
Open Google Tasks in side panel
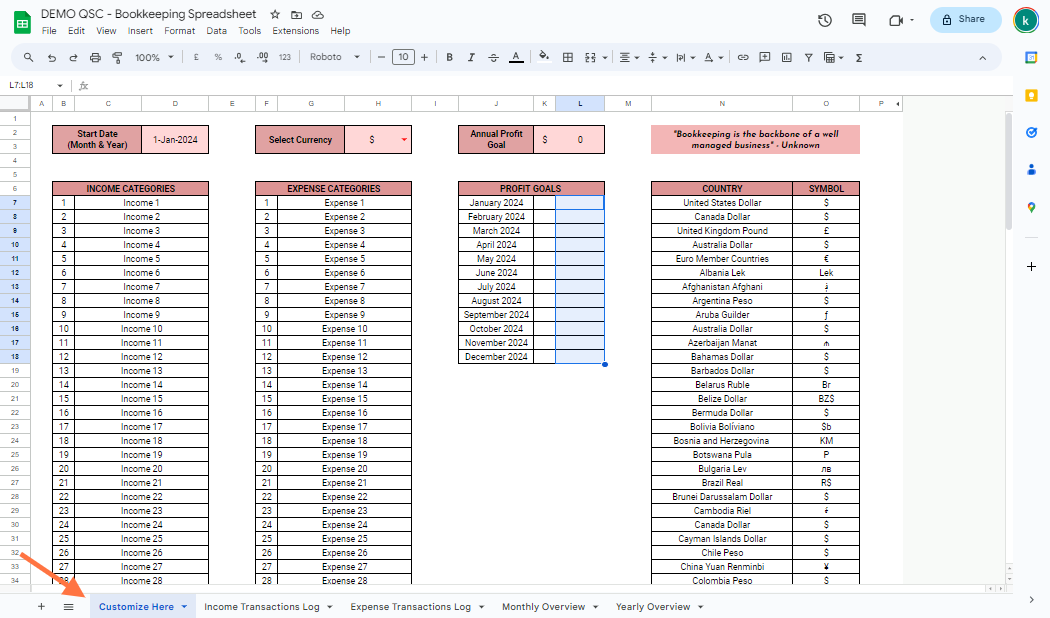1031,133
